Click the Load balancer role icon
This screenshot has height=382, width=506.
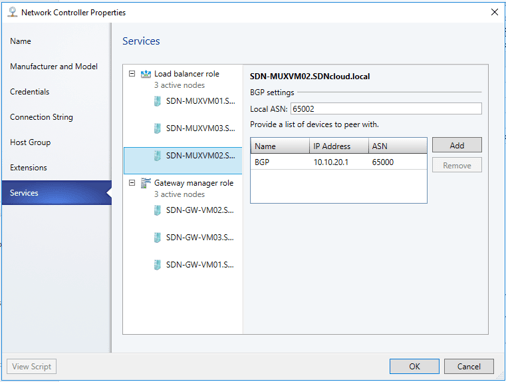(146, 74)
